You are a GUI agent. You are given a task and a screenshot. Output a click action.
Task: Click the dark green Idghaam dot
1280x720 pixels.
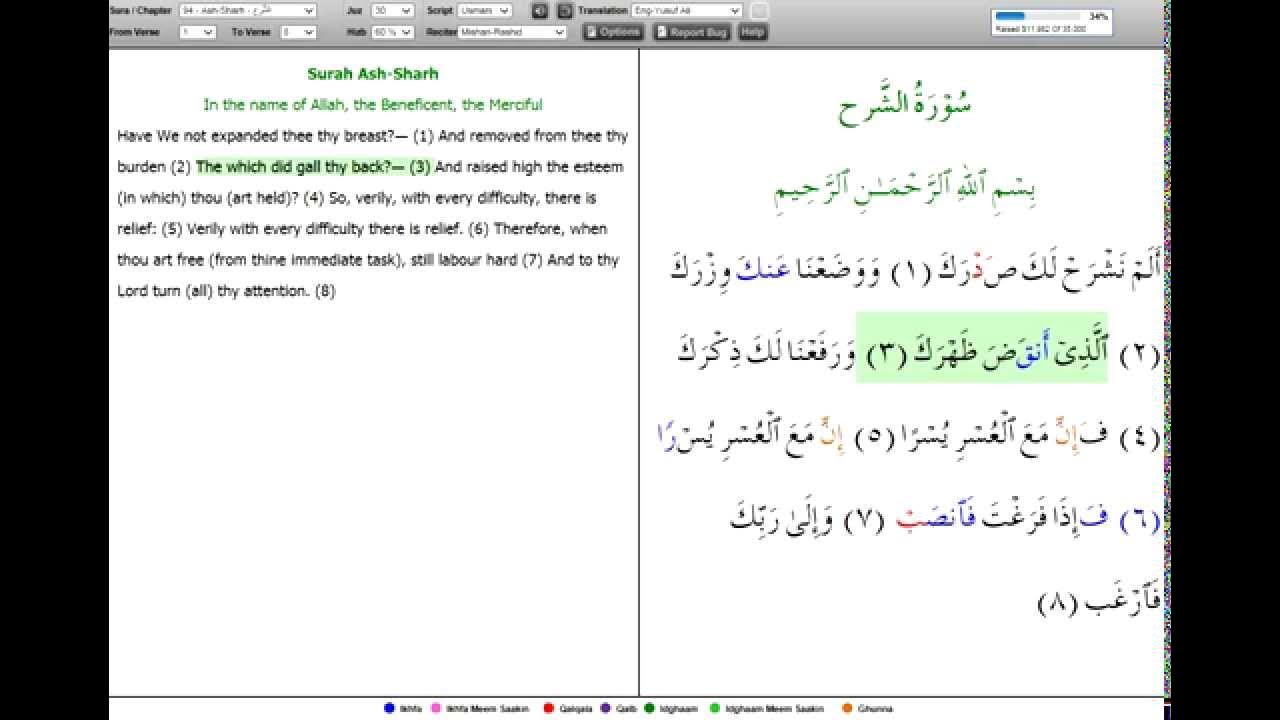coord(648,708)
